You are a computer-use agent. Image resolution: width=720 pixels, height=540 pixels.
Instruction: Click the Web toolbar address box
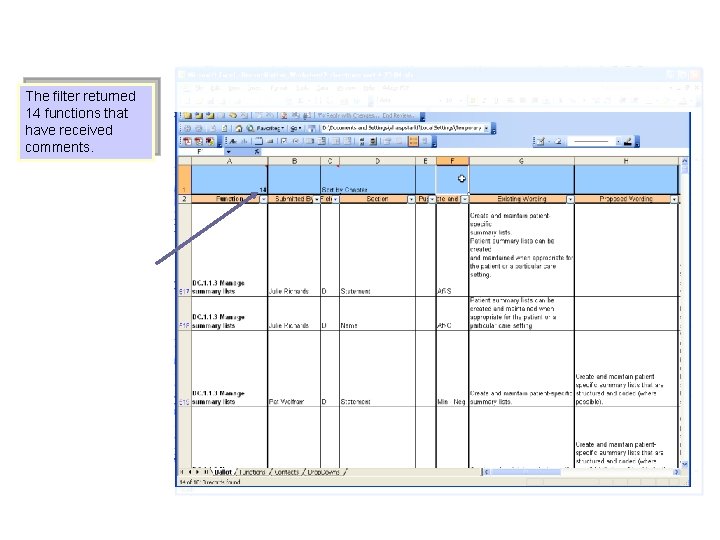(402, 128)
